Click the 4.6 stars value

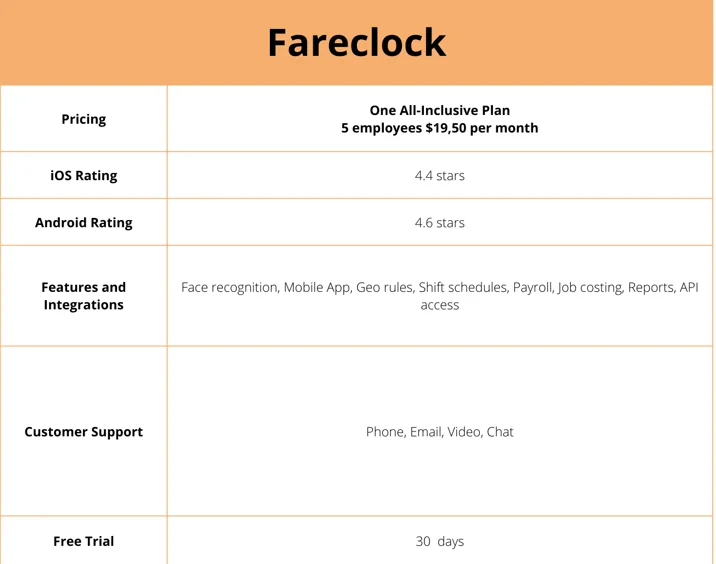440,222
